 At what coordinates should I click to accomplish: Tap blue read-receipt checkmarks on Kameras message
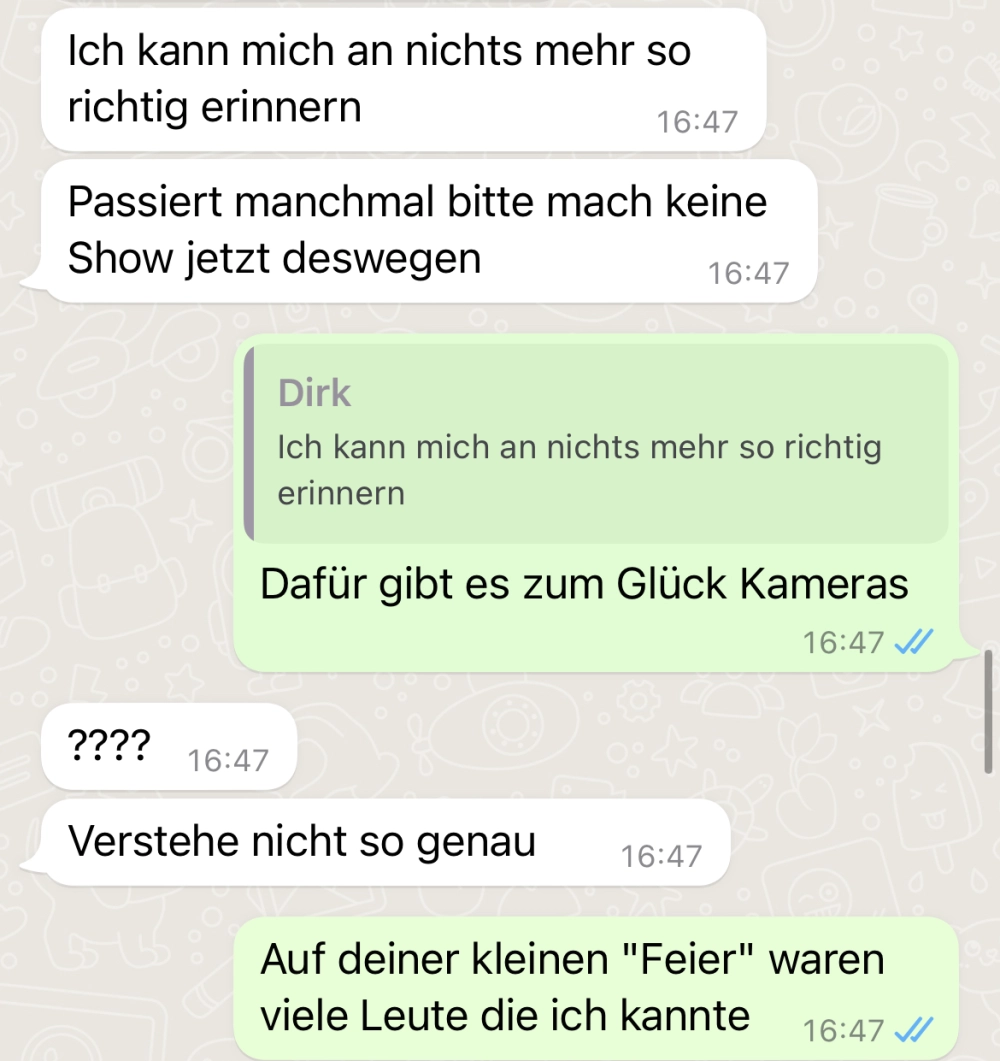tap(913, 641)
